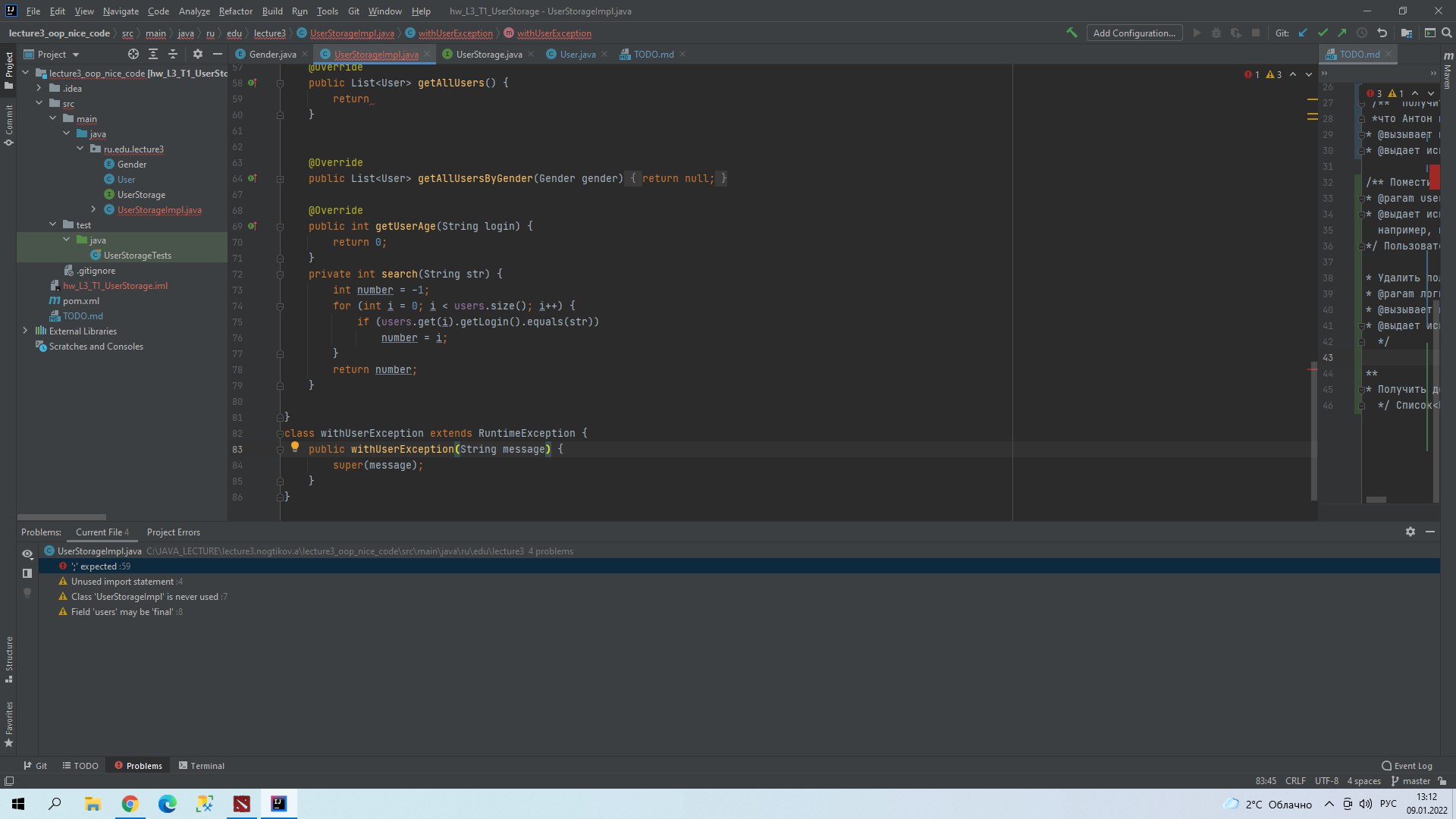Click the quick-fix lightbulb on line 83
The image size is (1456, 819).
tap(295, 447)
